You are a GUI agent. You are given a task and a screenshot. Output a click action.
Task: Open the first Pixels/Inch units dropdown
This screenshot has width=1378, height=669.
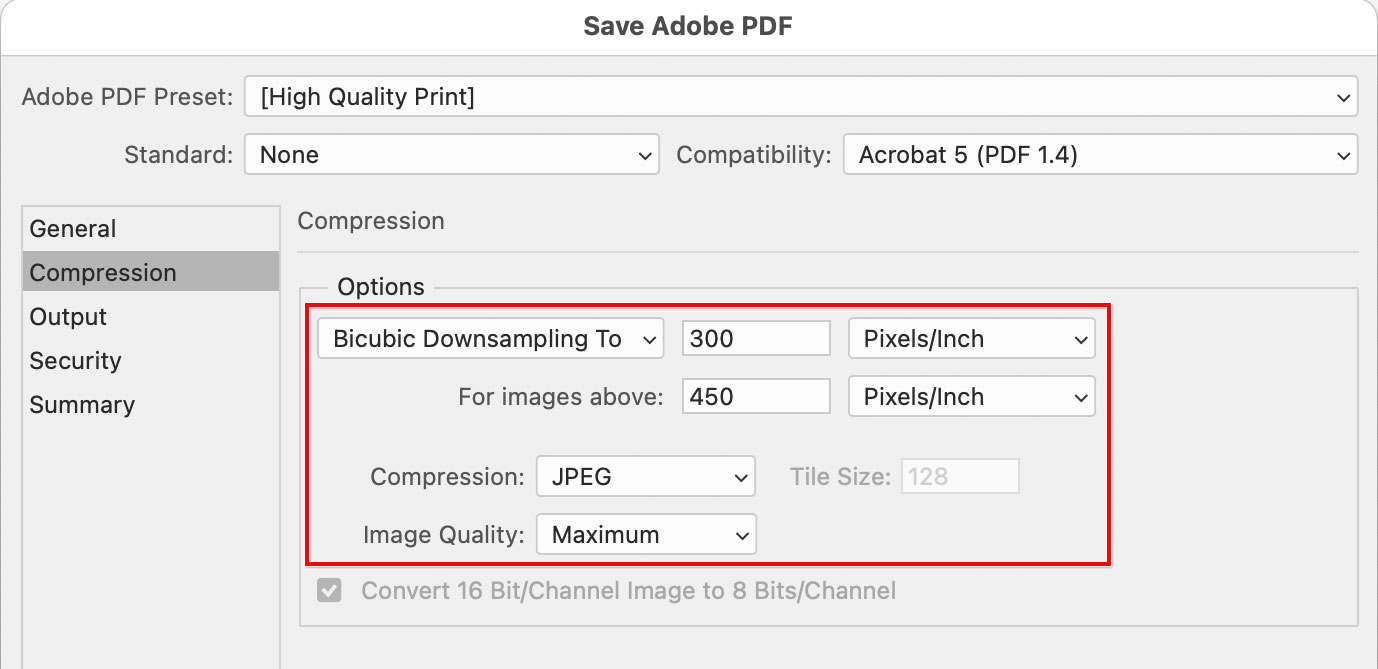[970, 338]
